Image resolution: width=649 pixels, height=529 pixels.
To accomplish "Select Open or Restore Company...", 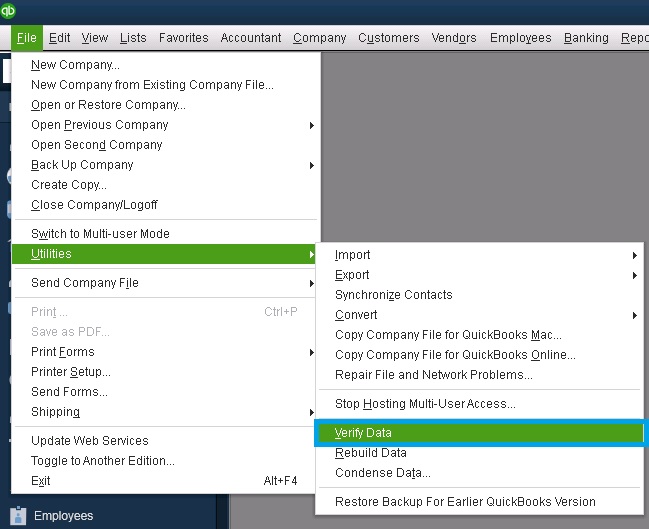I will (x=166, y=105).
